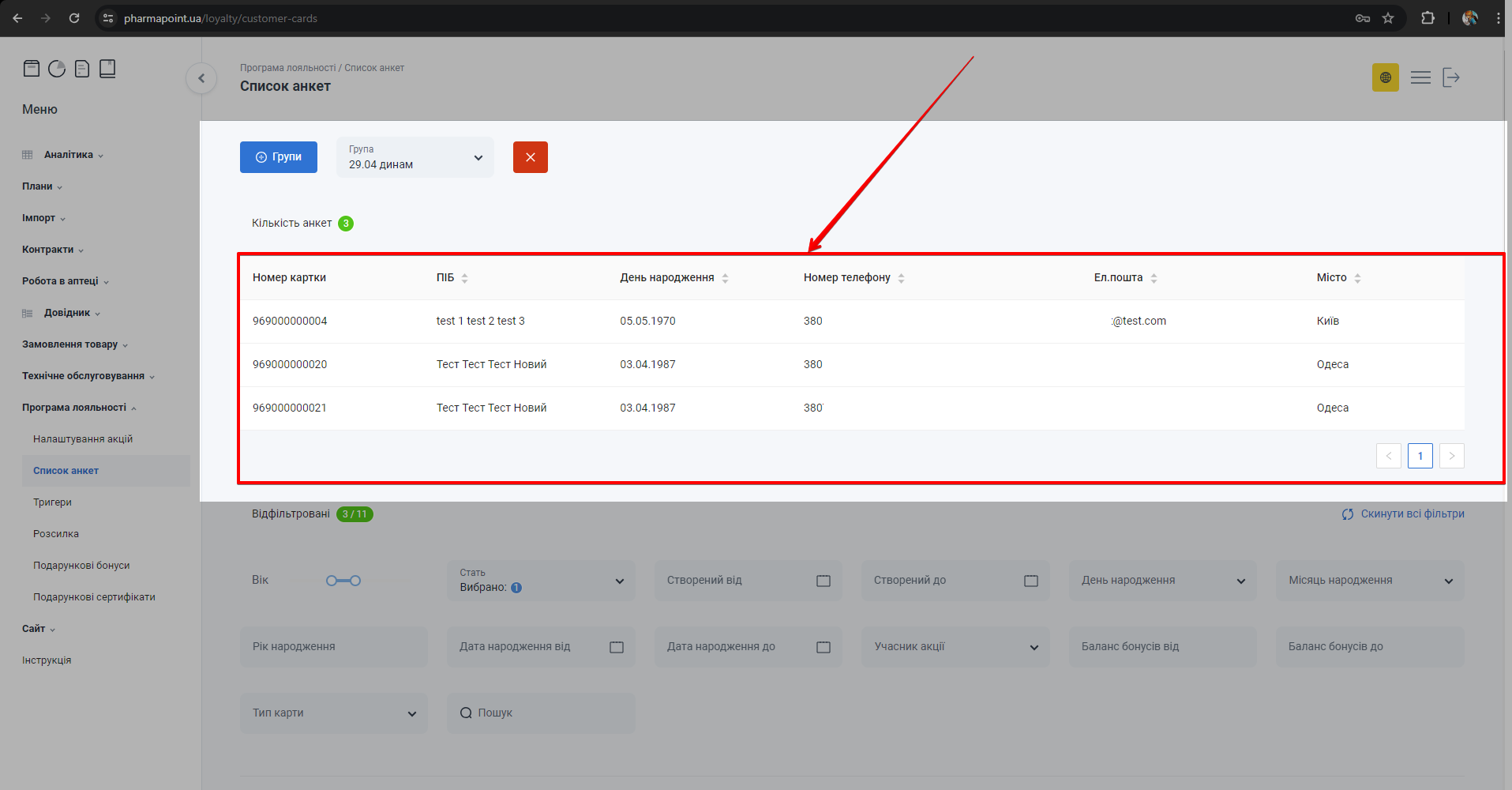
Task: Click calendar icon in Дата народження до
Action: click(824, 647)
